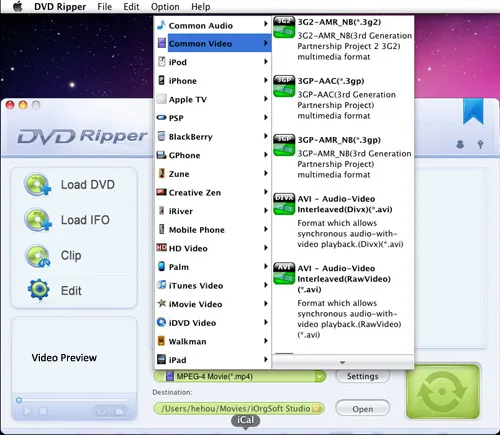Click the user profile icon in header
The image size is (500, 435).
[460, 144]
